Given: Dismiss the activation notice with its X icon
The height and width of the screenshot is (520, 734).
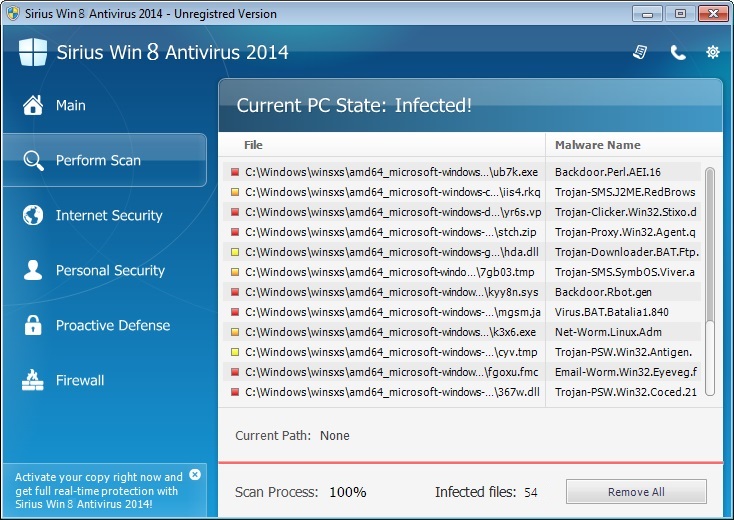Looking at the screenshot, I should pos(195,475).
